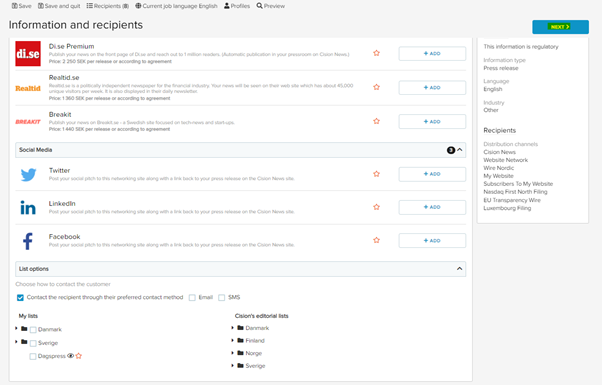Open Preview from the toolbar
Viewport: 602px width, 385px height.
[271, 6]
